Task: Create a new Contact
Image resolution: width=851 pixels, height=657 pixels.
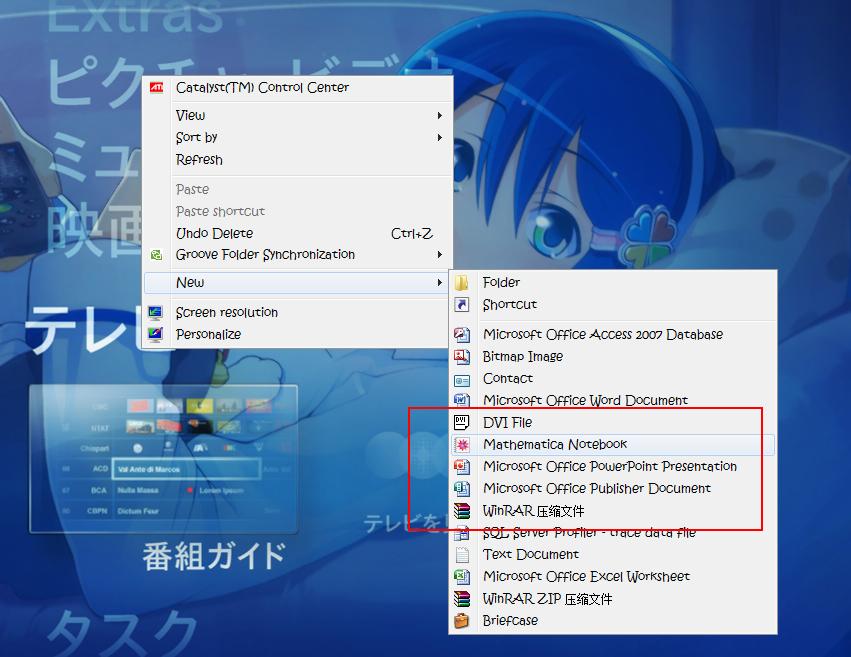Action: [x=613, y=378]
